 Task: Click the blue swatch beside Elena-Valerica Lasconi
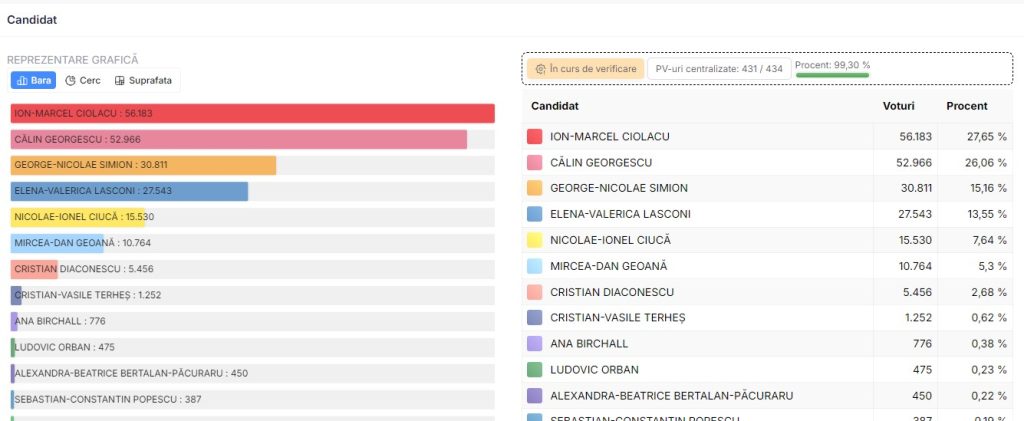coord(534,214)
